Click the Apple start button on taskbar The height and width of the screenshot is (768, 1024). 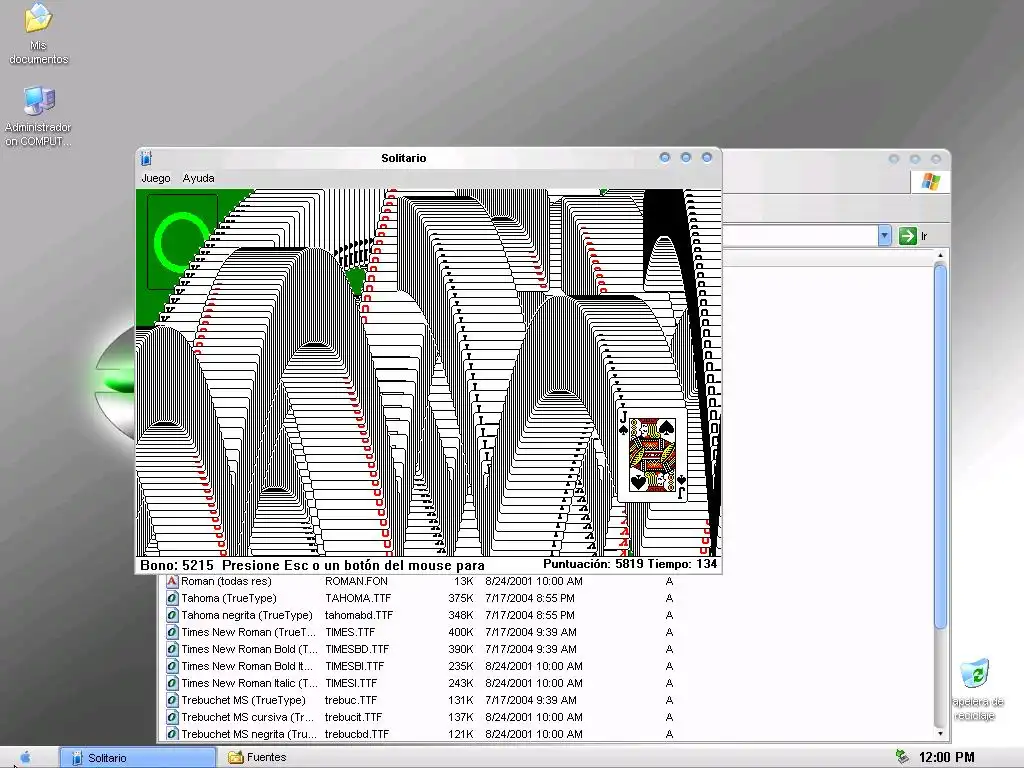coord(25,758)
